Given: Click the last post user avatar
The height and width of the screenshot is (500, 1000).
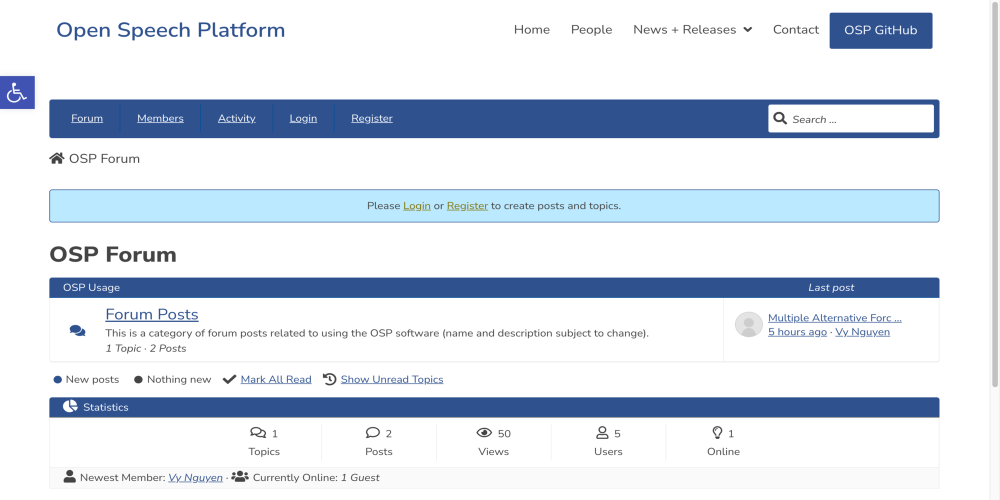Looking at the screenshot, I should 748,325.
